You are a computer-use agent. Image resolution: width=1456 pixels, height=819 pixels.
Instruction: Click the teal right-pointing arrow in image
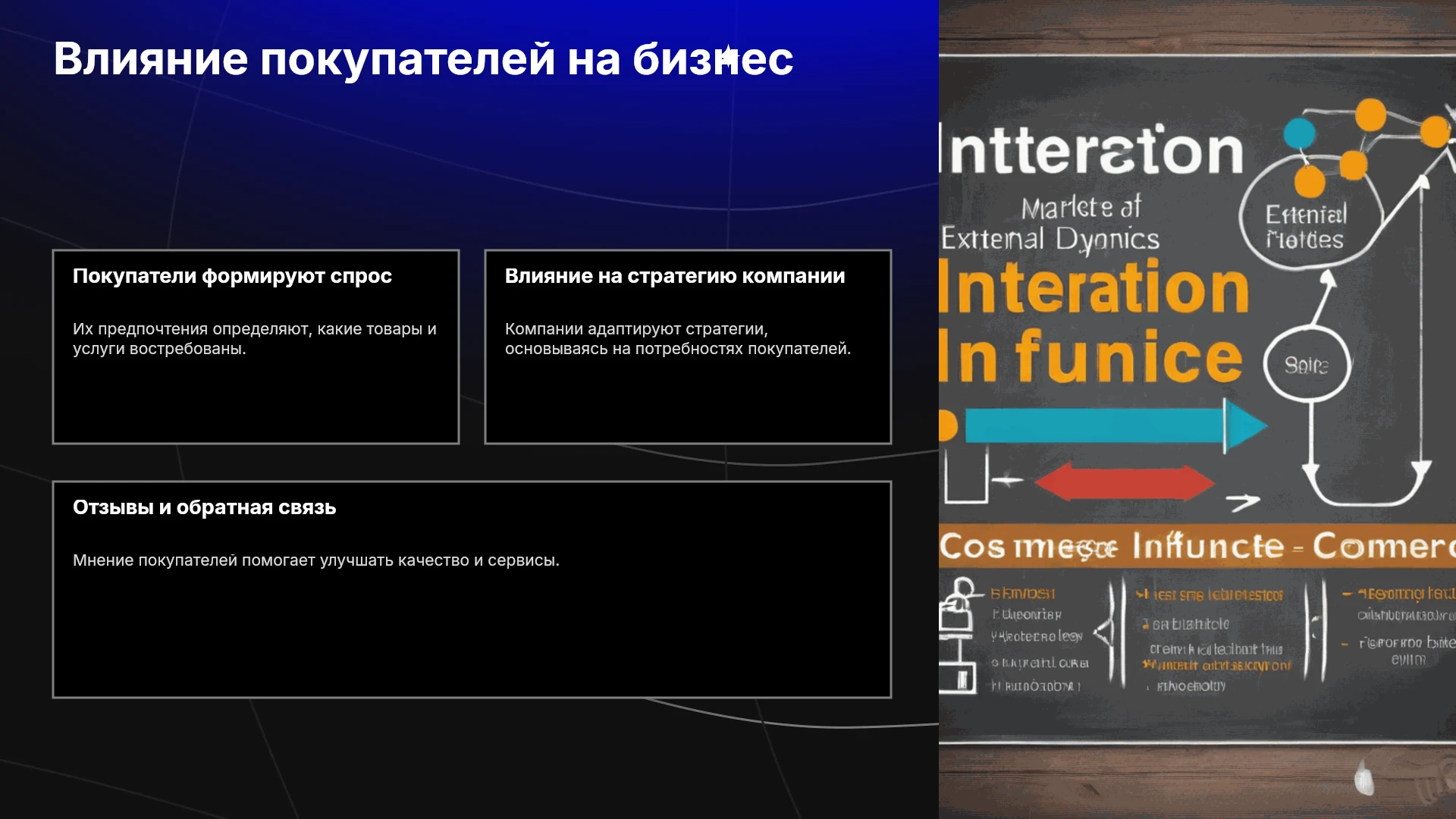[x=1115, y=427]
